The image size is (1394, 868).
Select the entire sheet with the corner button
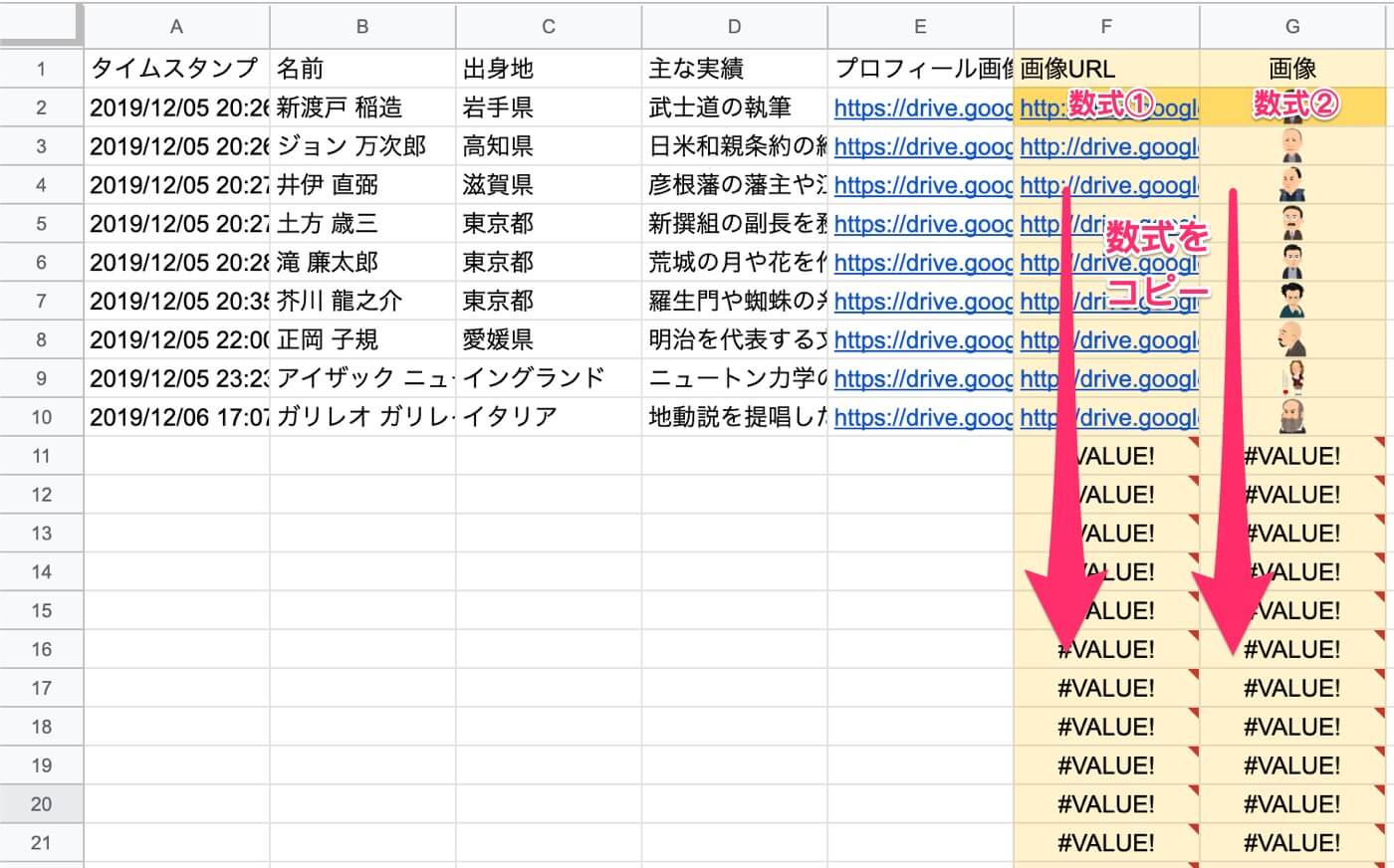[41, 27]
